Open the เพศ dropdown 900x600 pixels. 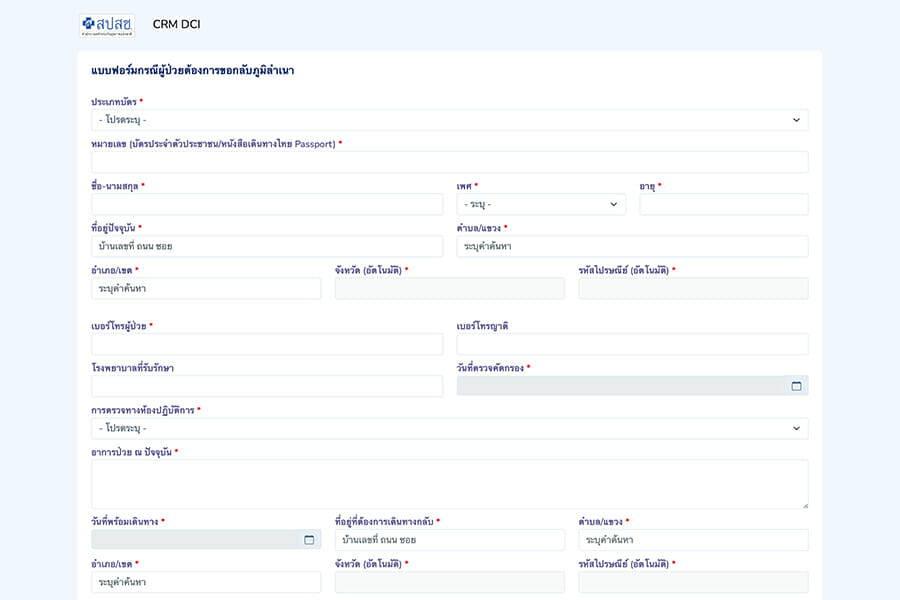541,204
